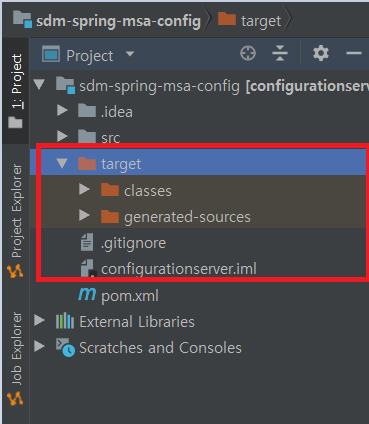The height and width of the screenshot is (424, 369).
Task: Click the folder icon on 1: Project tab
Action: [x=15, y=122]
